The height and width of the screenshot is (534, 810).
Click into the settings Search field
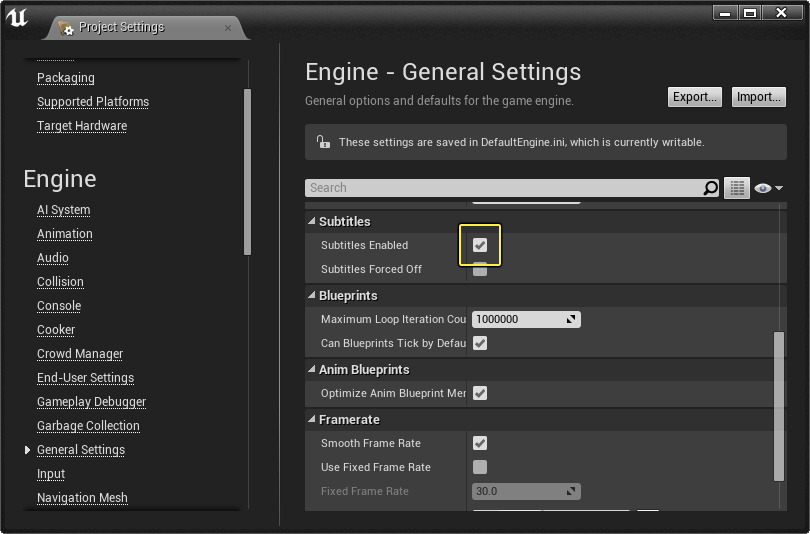click(x=500, y=188)
